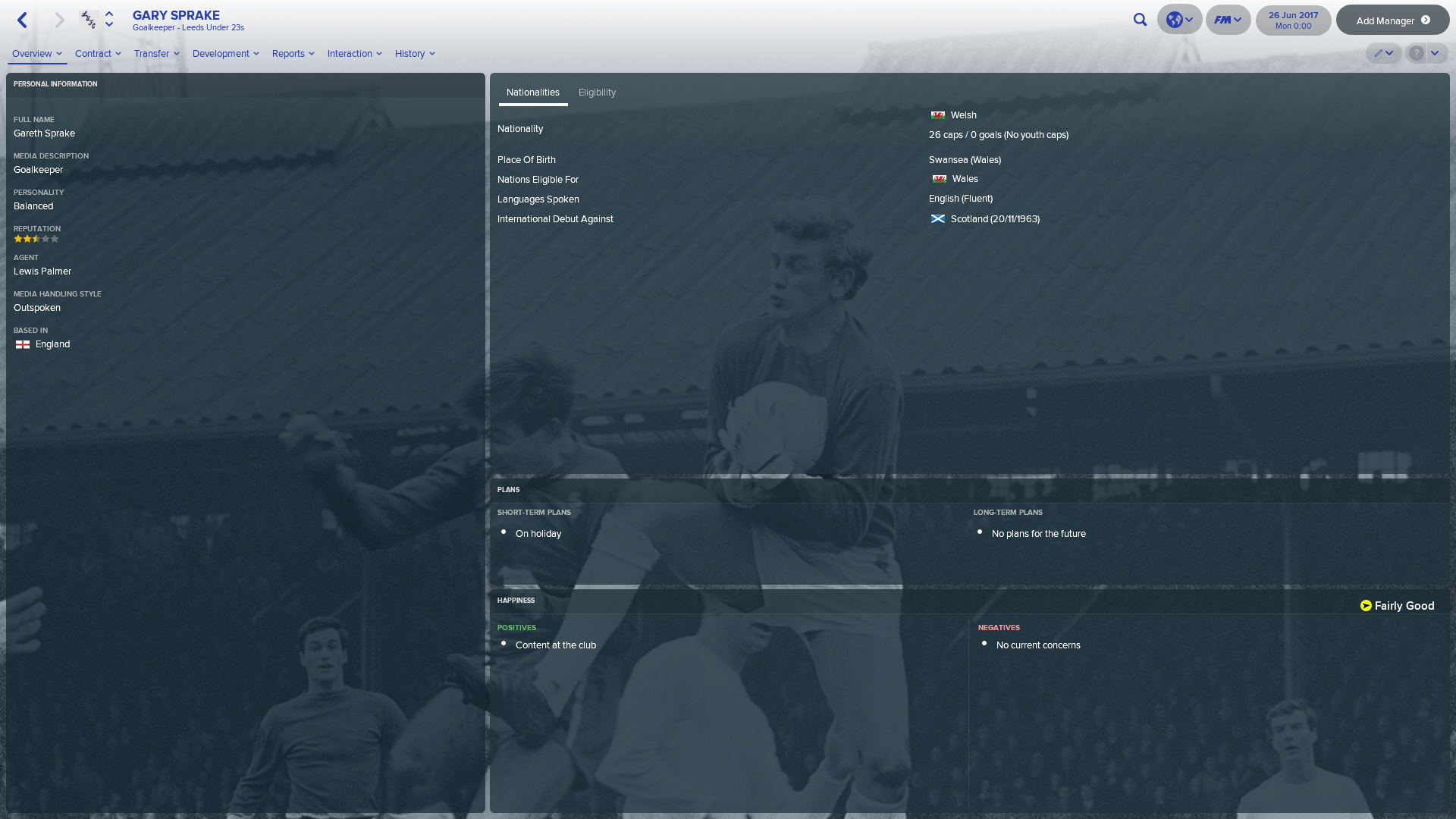Open the world globe menu

tap(1179, 20)
